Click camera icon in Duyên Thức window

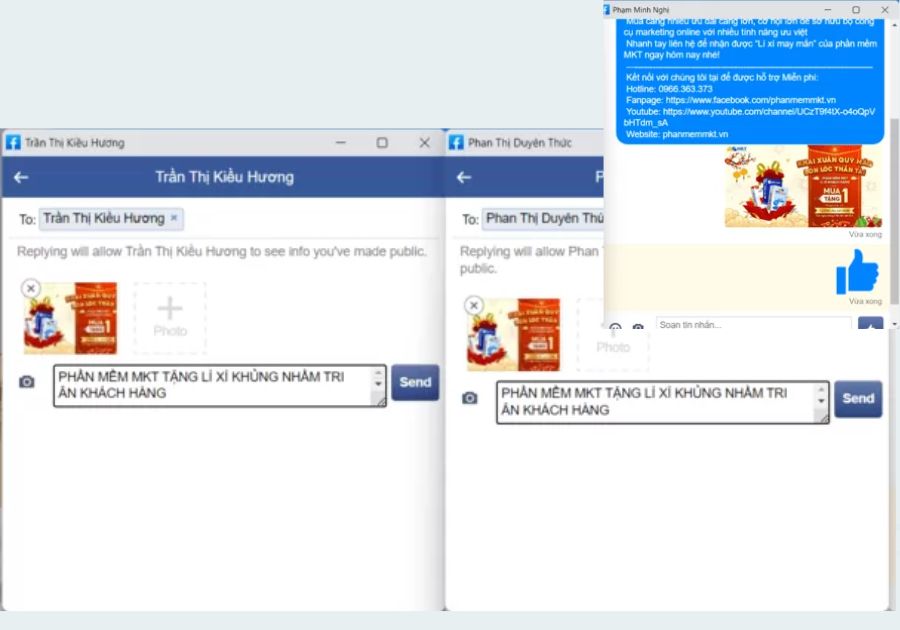469,398
